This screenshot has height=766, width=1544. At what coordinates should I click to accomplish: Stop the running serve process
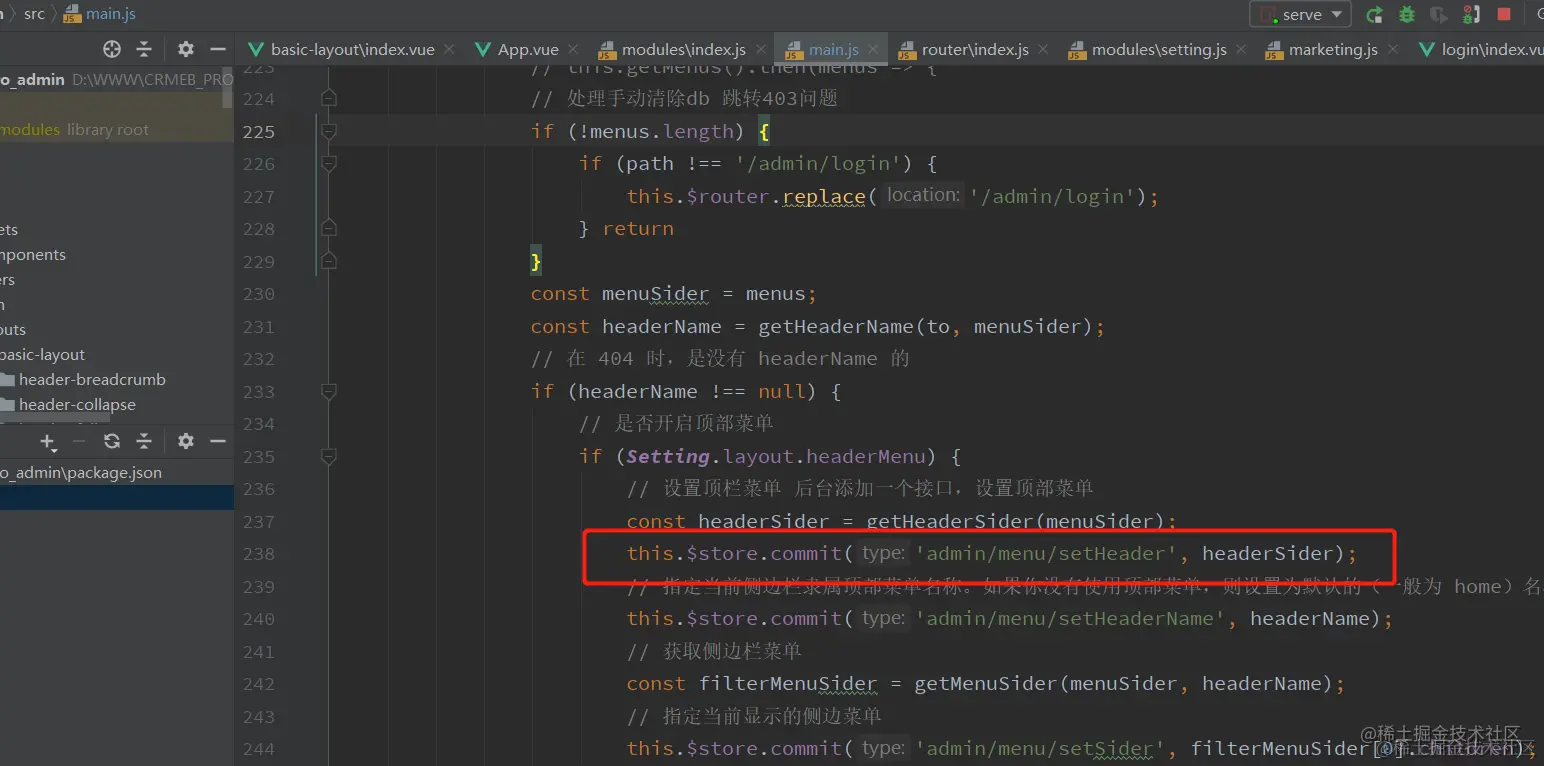(1504, 14)
